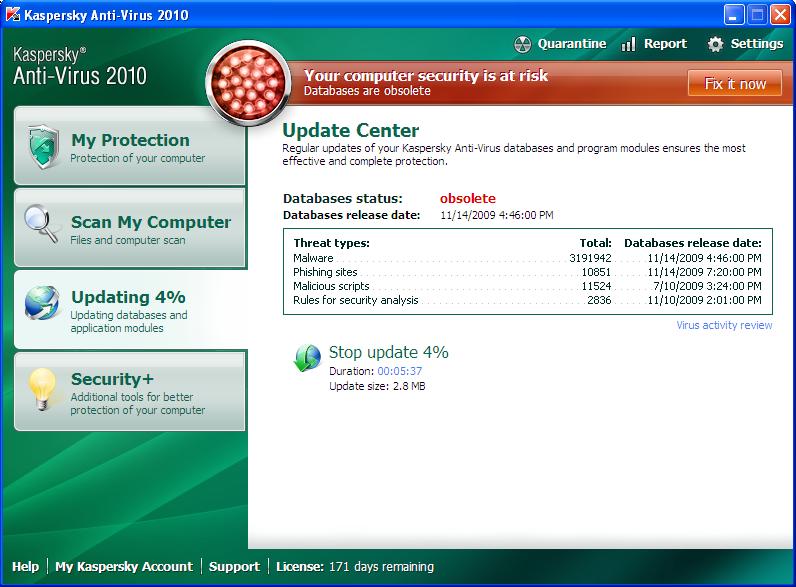
Task: Click the Settings gear icon
Action: point(715,44)
